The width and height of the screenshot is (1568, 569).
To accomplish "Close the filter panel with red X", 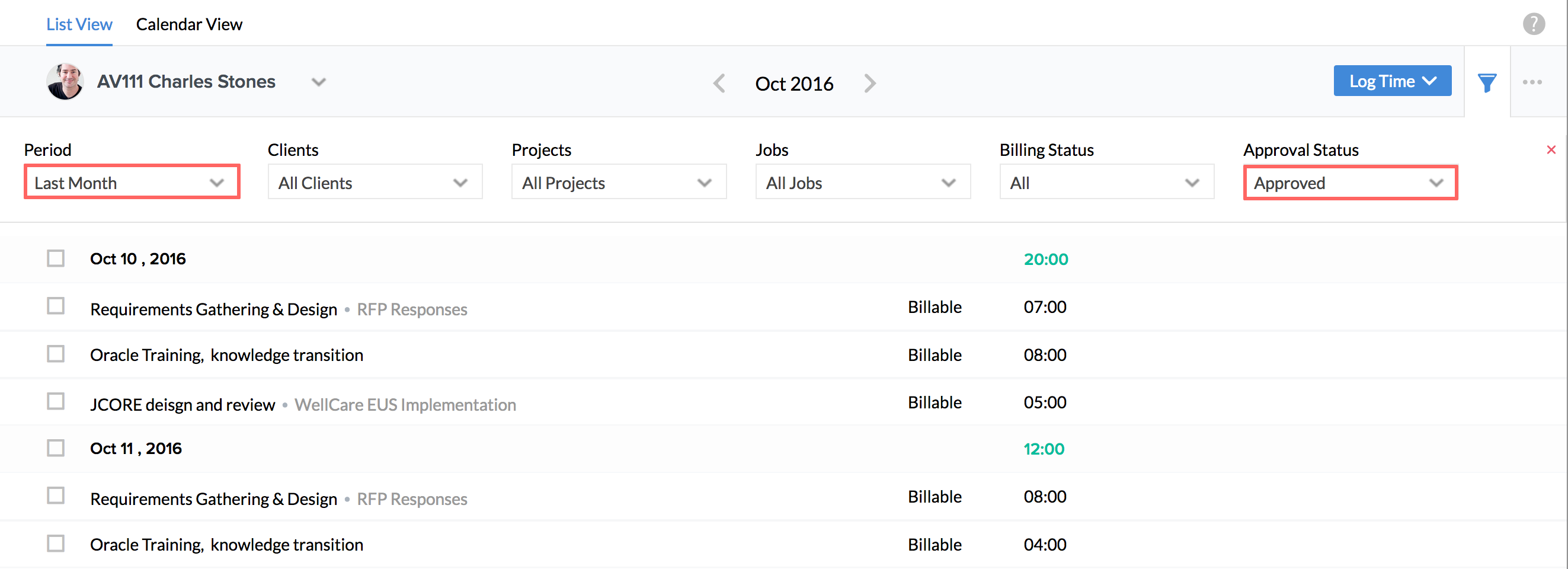I will (x=1551, y=150).
